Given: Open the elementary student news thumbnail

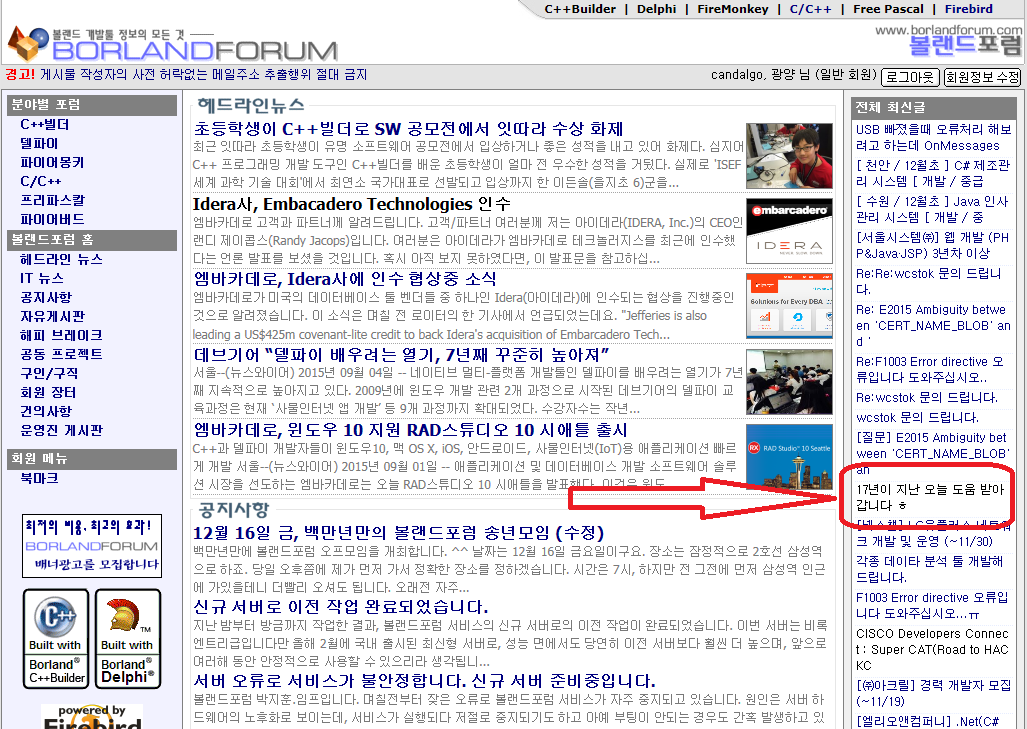Looking at the screenshot, I should [x=788, y=155].
